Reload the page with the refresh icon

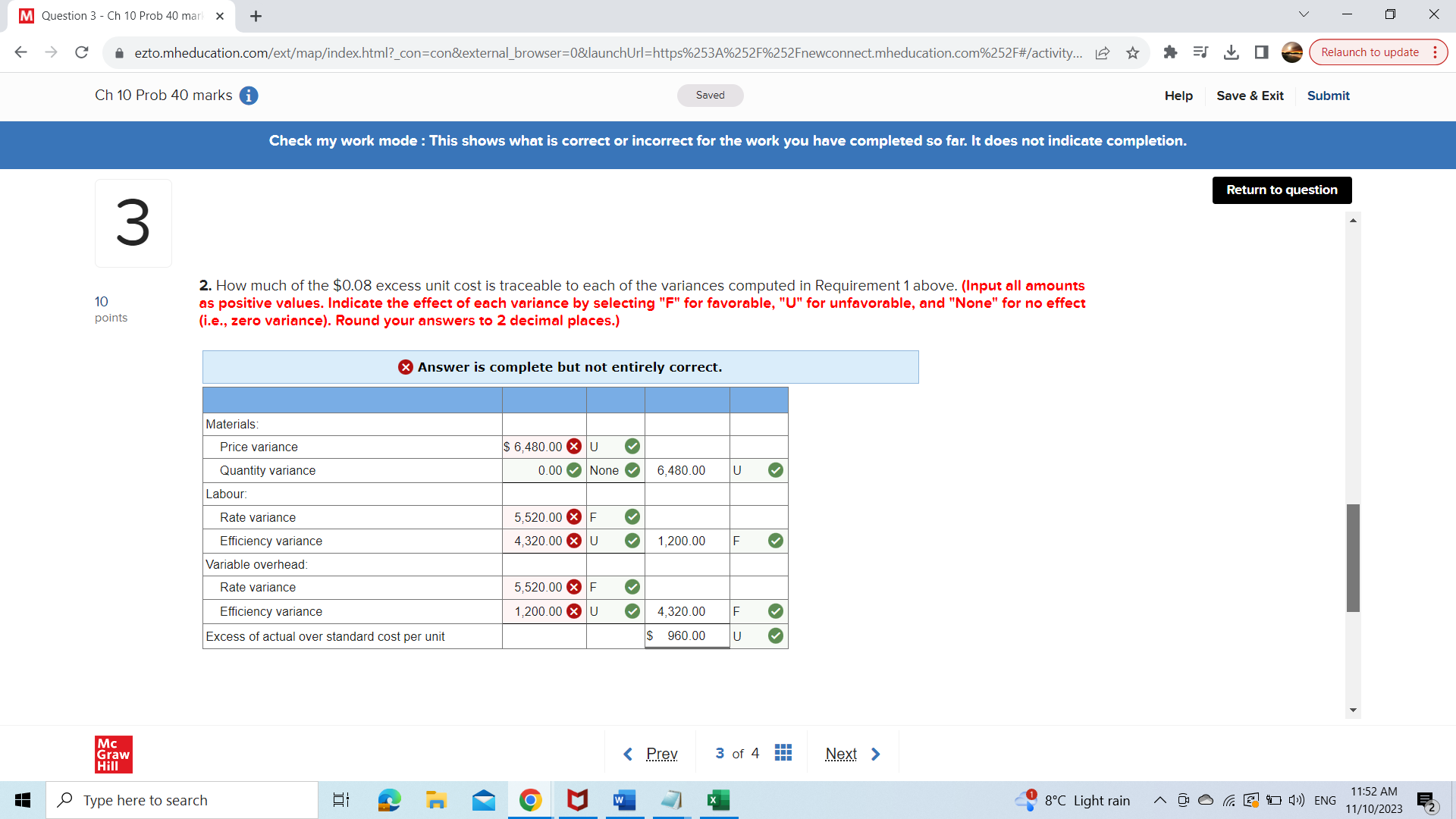pos(81,52)
